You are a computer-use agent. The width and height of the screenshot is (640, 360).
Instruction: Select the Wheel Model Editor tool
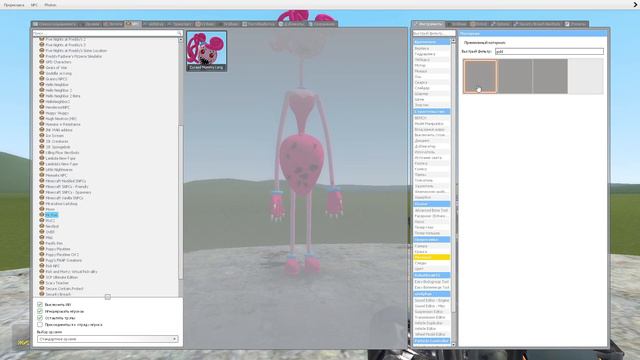(431, 334)
